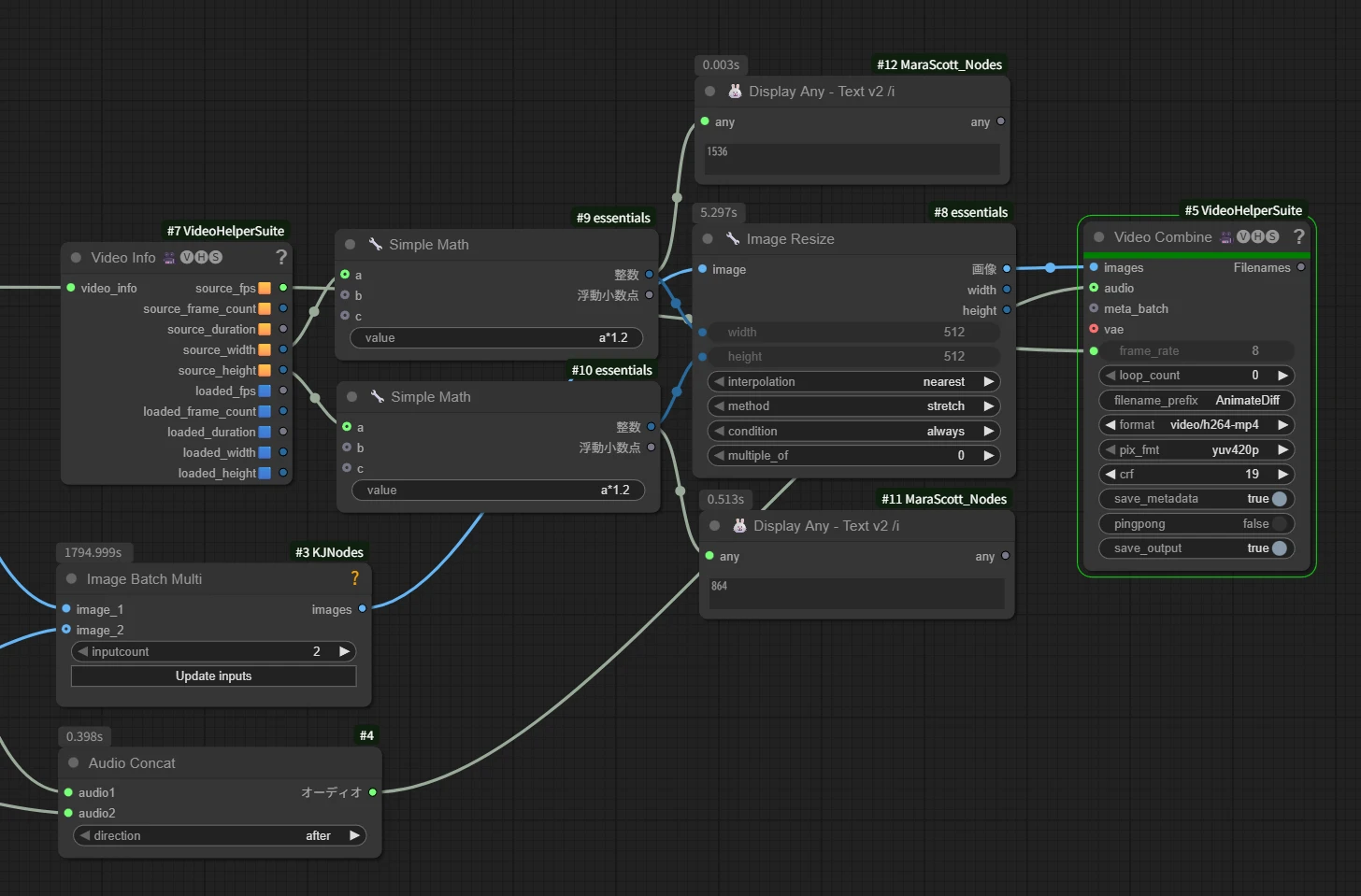1361x896 pixels.
Task: Click the rabbit icon on node #12 title
Action: coord(735,92)
